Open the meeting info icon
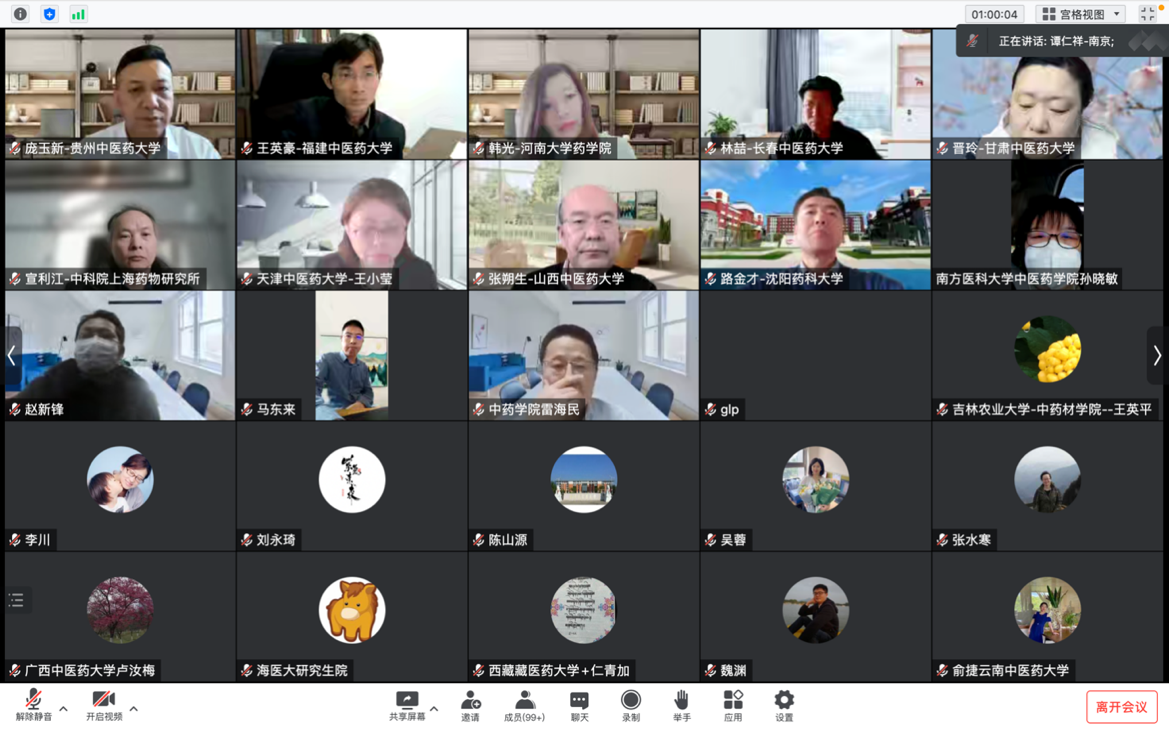This screenshot has height=731, width=1169. pos(20,14)
